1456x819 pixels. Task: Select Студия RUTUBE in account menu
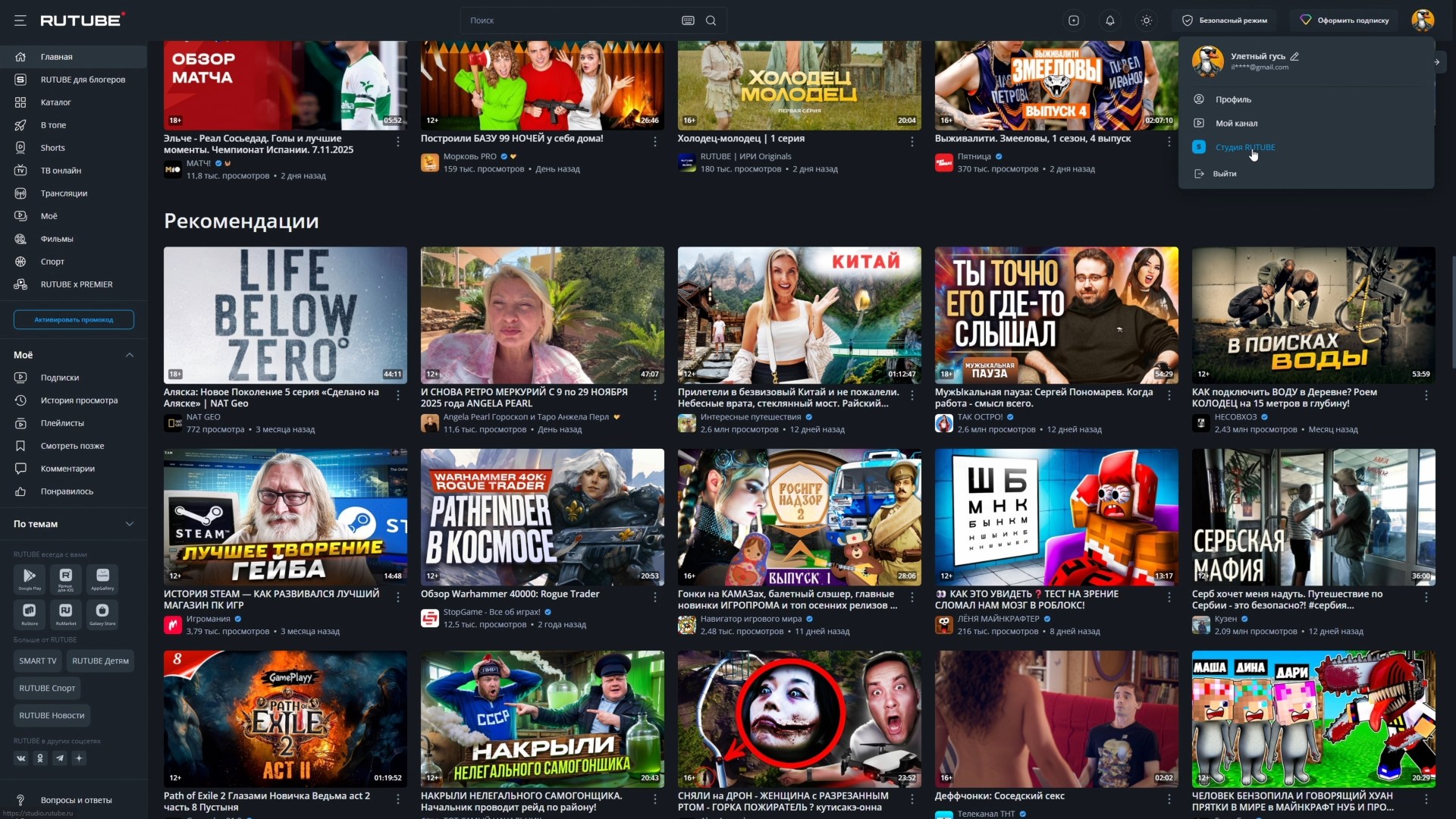1245,147
